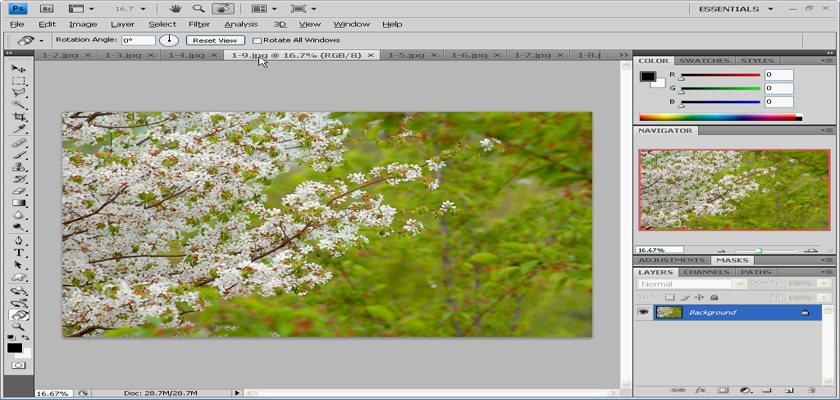Hide the Background layer eye icon
Screen dimensions: 840x400
point(643,312)
